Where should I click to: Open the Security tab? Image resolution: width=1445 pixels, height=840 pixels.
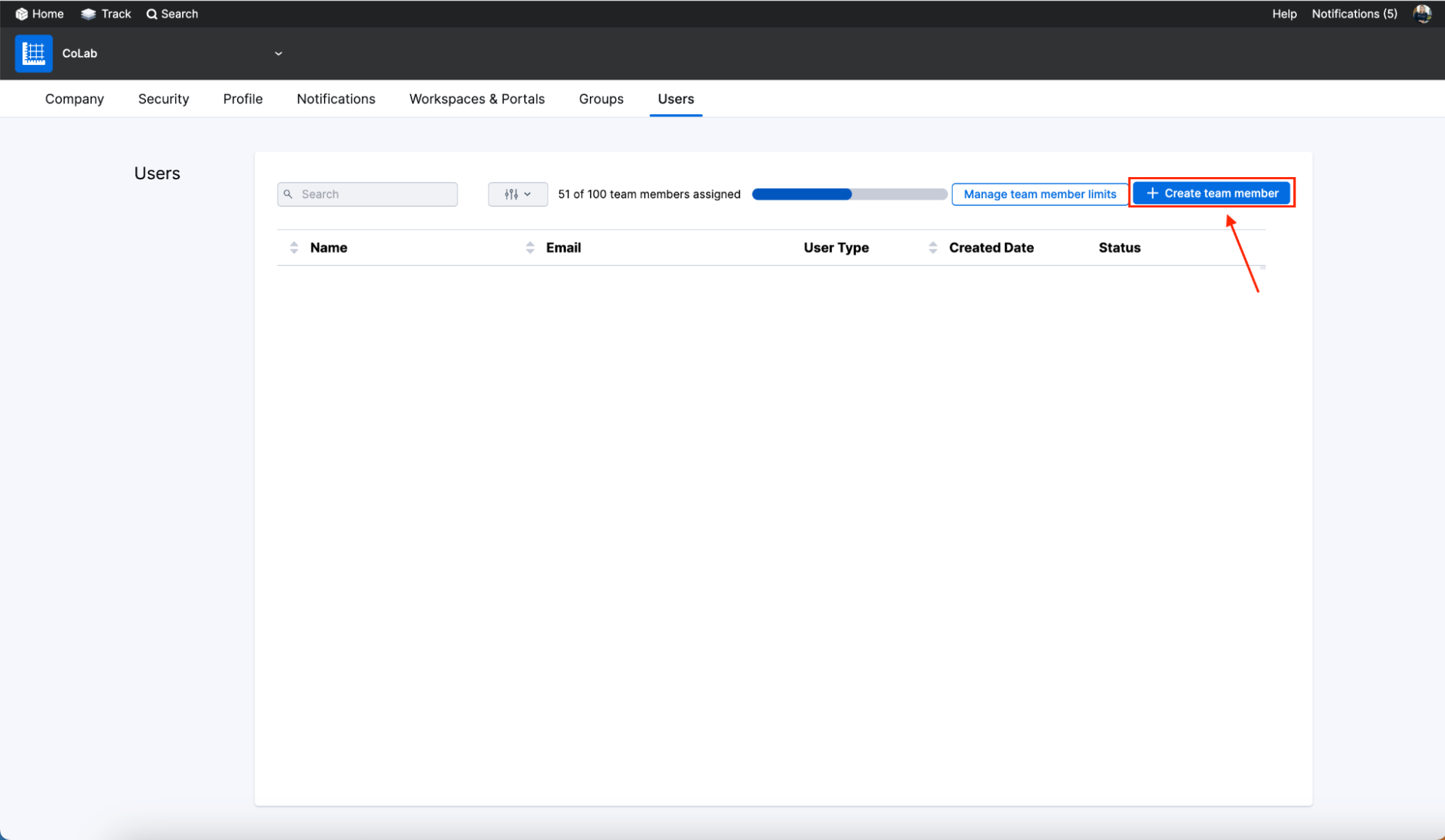pyautogui.click(x=163, y=99)
